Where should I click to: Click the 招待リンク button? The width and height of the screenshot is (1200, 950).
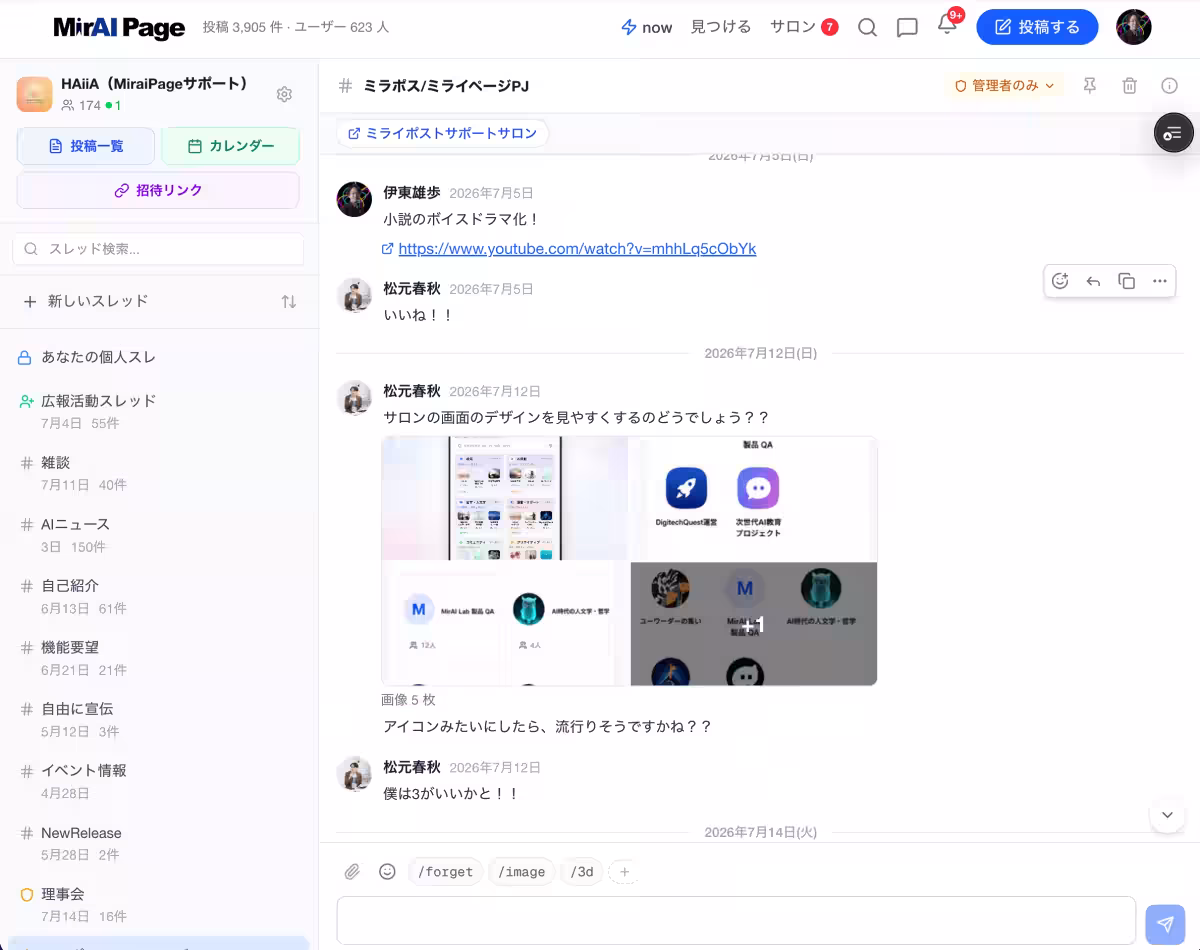pos(158,190)
